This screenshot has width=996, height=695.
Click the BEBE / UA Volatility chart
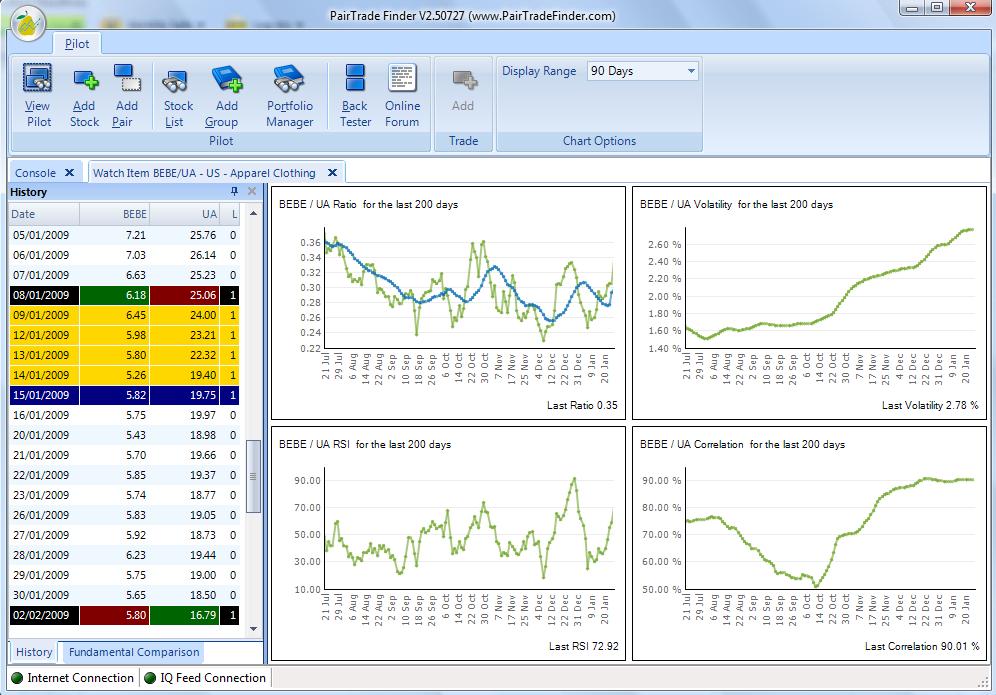809,303
